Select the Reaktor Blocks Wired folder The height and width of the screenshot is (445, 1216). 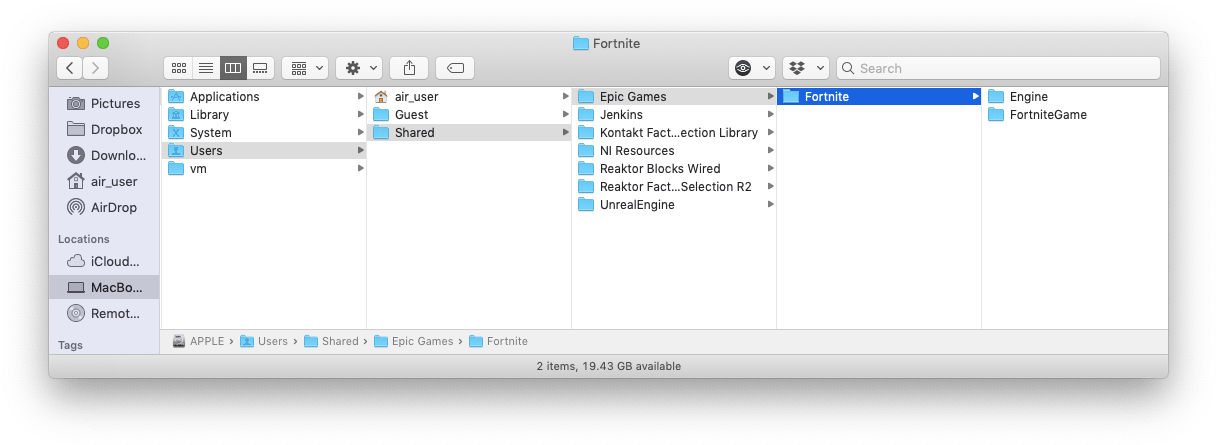tap(674, 168)
